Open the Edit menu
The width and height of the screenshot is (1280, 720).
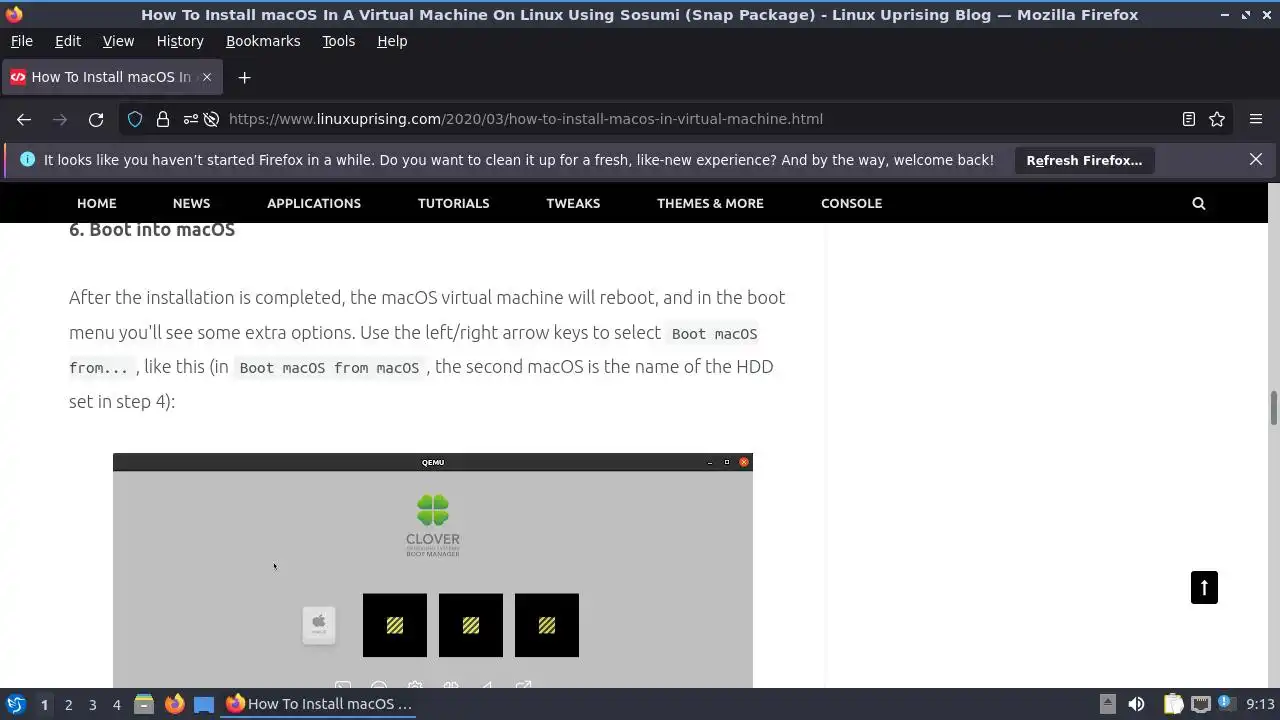pyautogui.click(x=68, y=41)
